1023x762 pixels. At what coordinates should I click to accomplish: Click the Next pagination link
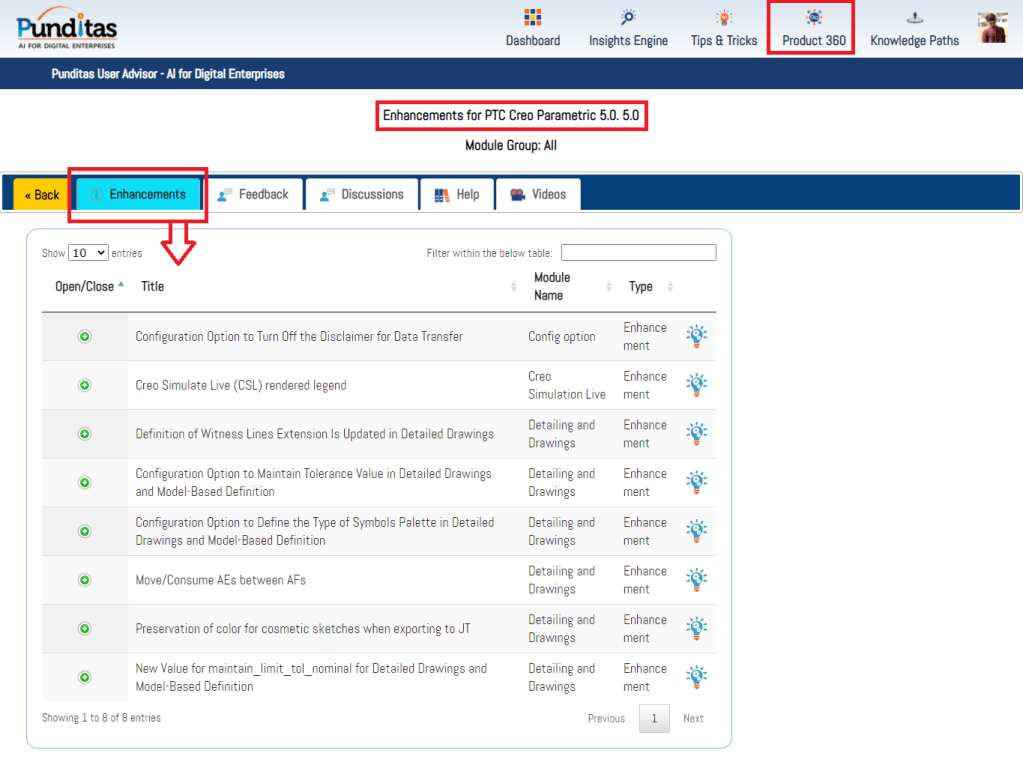pyautogui.click(x=693, y=718)
